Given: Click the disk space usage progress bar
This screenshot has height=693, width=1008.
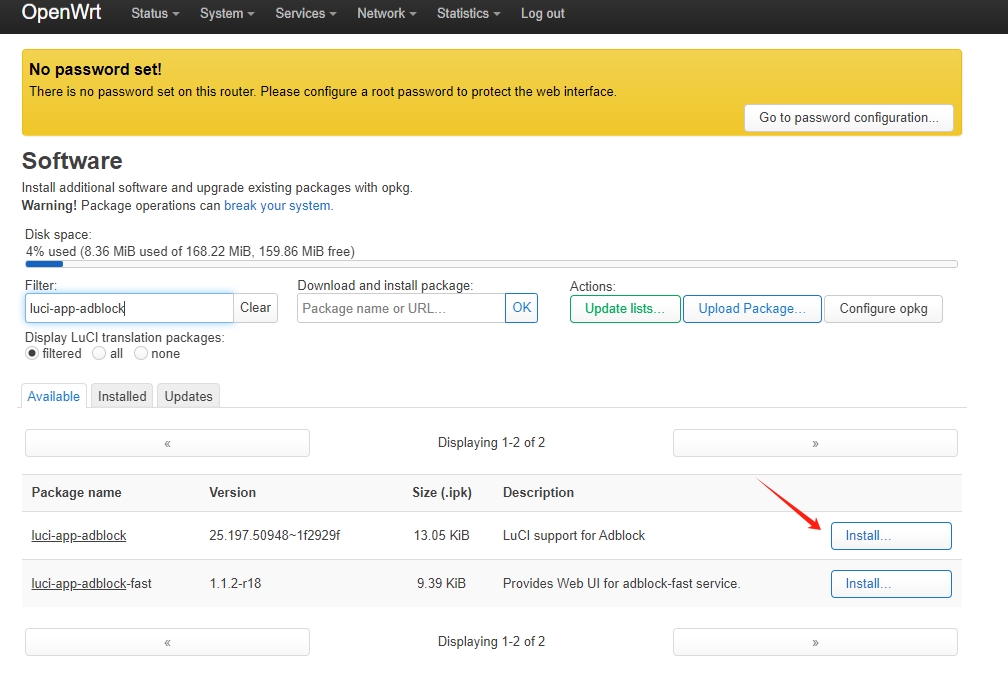Looking at the screenshot, I should pos(491,264).
